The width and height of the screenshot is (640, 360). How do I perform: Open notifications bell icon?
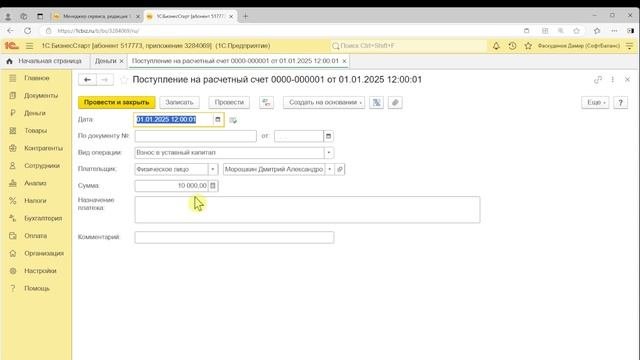click(x=496, y=46)
